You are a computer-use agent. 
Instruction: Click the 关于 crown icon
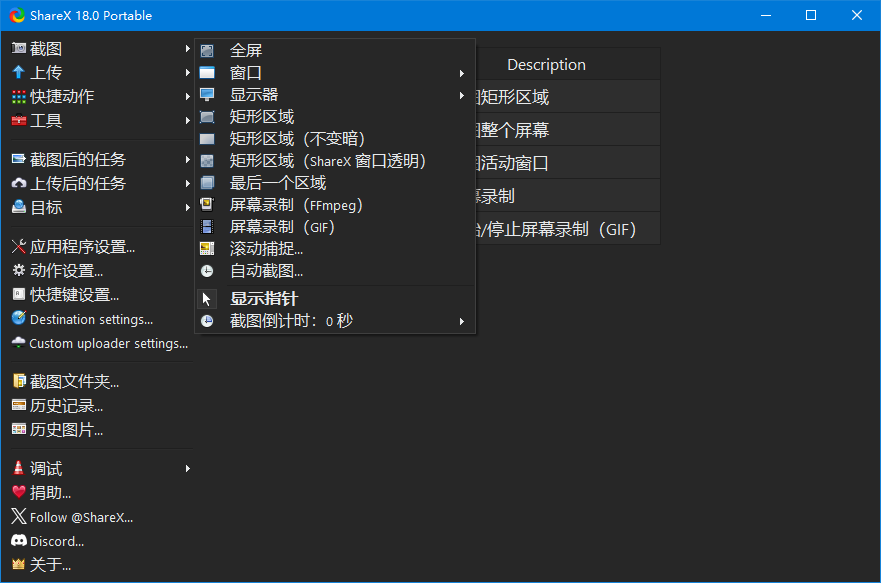pos(19,564)
